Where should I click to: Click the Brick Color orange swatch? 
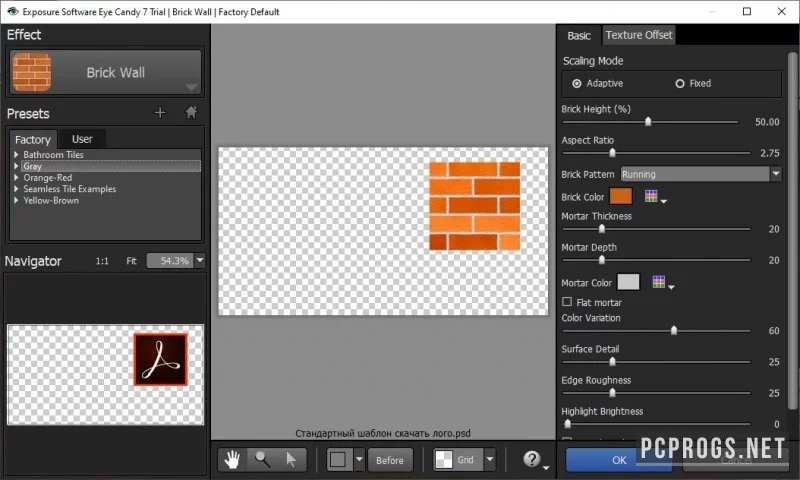click(x=620, y=196)
